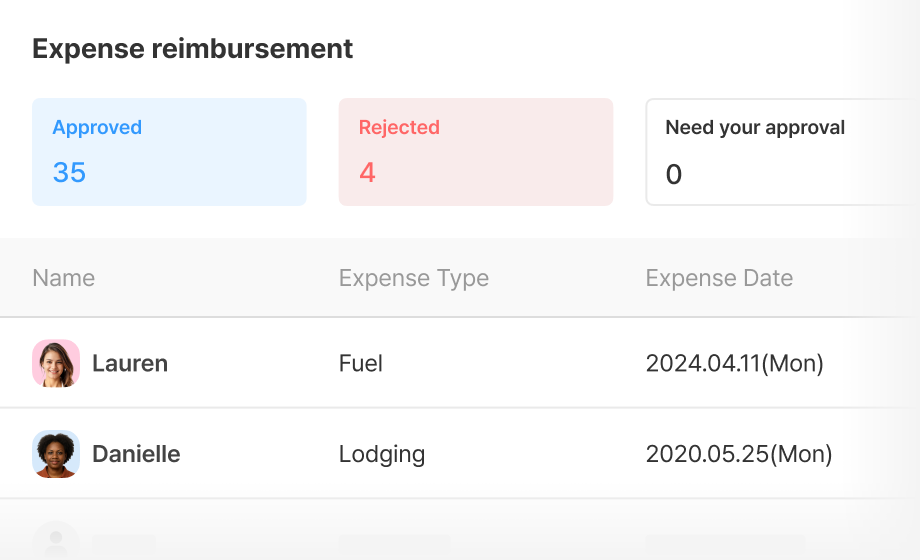Click the faded placeholder avatar in bottom row
The image size is (920, 560).
pos(56,541)
